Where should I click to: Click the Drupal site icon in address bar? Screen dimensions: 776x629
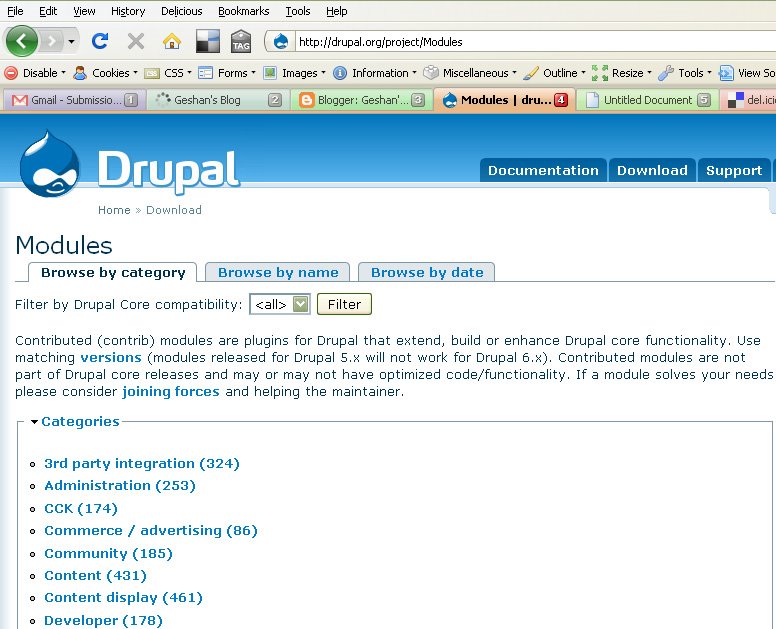[x=281, y=42]
